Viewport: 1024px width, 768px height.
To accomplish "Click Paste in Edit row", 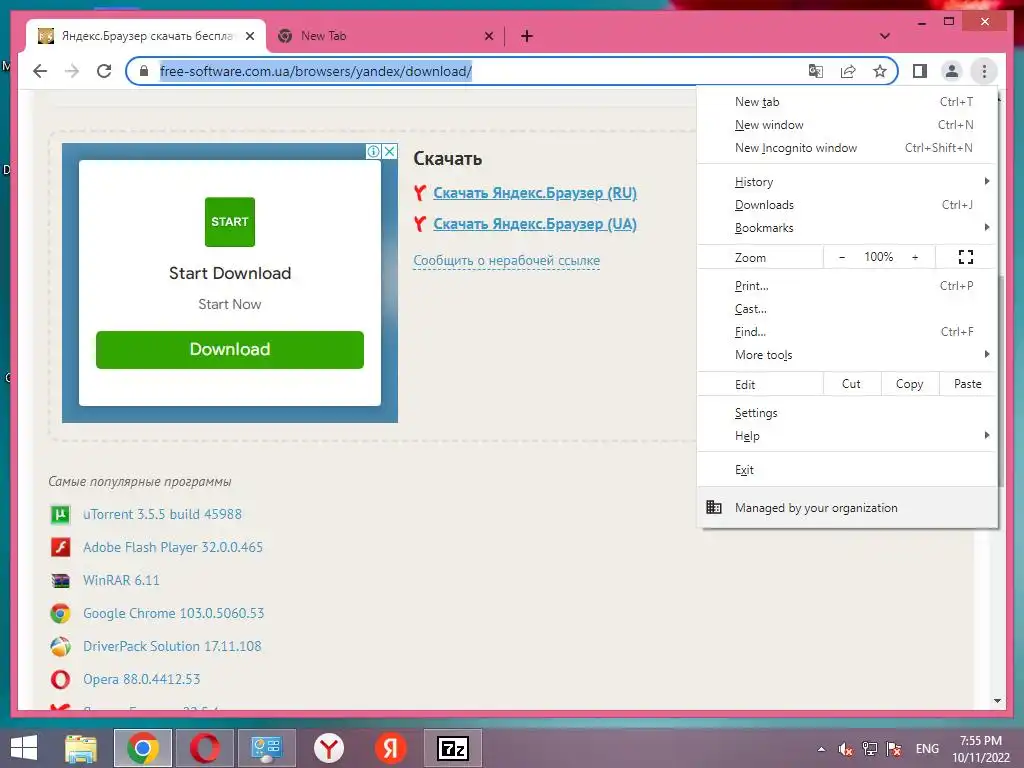I will [x=968, y=384].
